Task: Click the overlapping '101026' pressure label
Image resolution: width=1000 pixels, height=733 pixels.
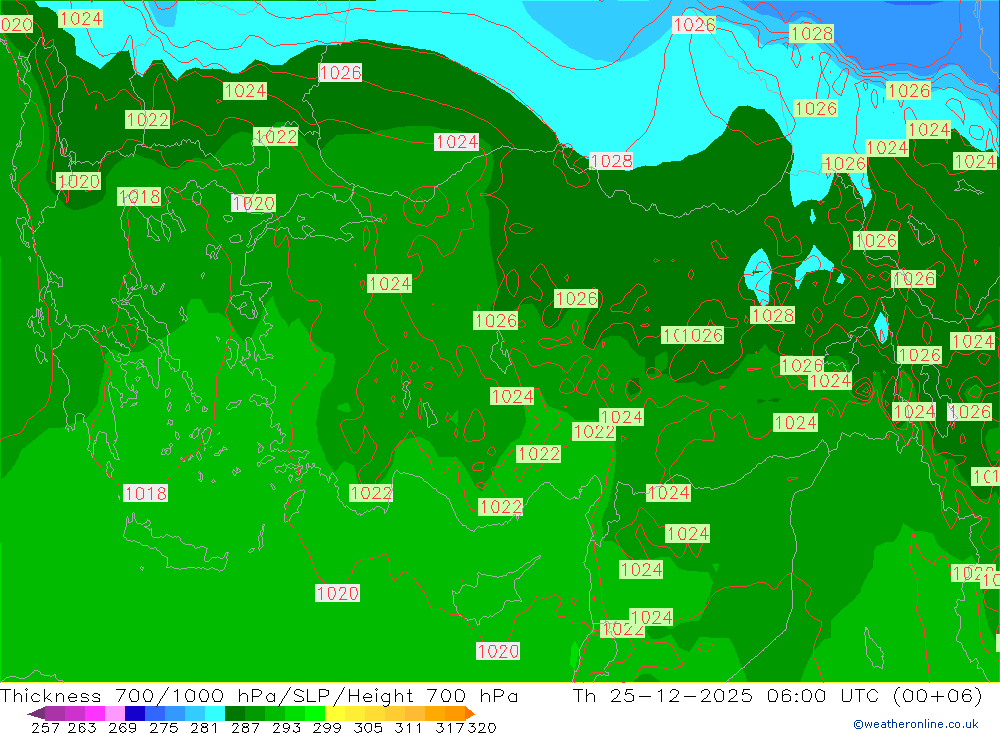Action: (x=692, y=336)
